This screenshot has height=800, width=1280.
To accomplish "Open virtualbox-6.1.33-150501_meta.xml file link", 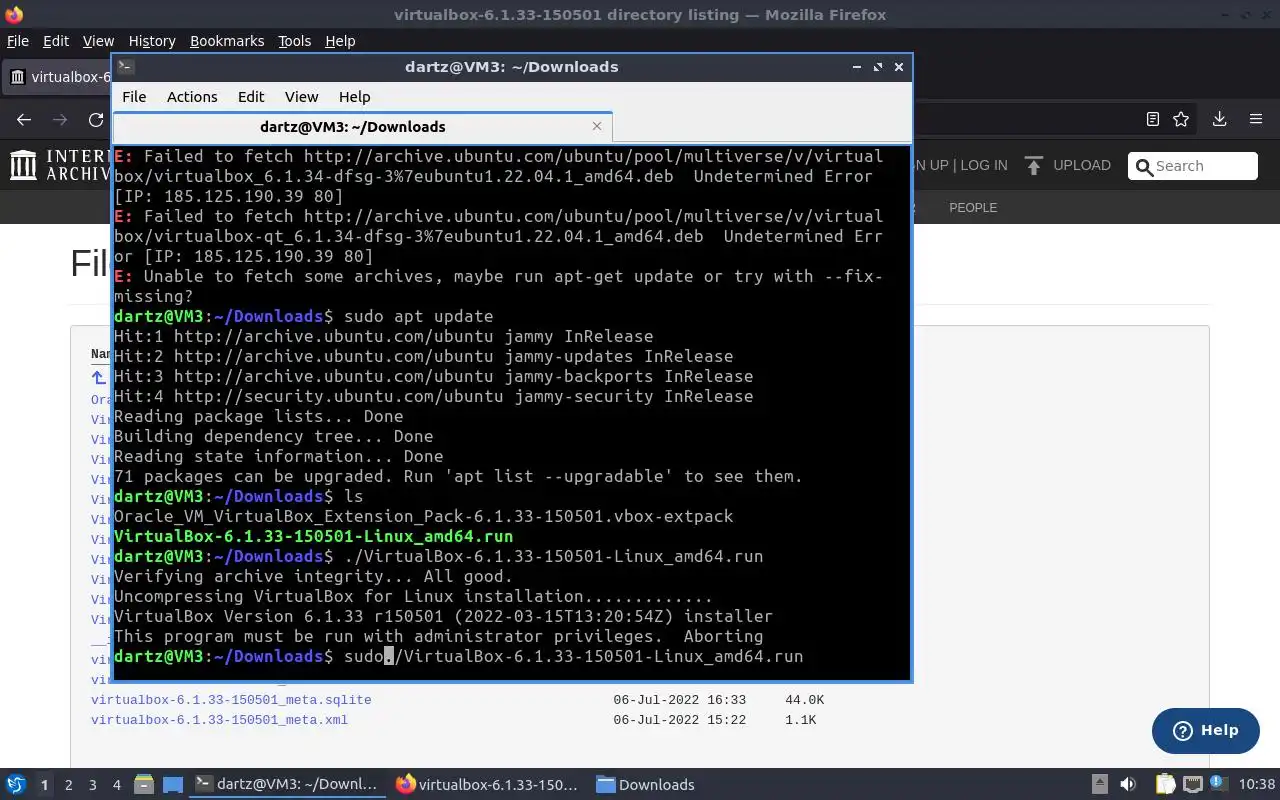I will pos(219,720).
